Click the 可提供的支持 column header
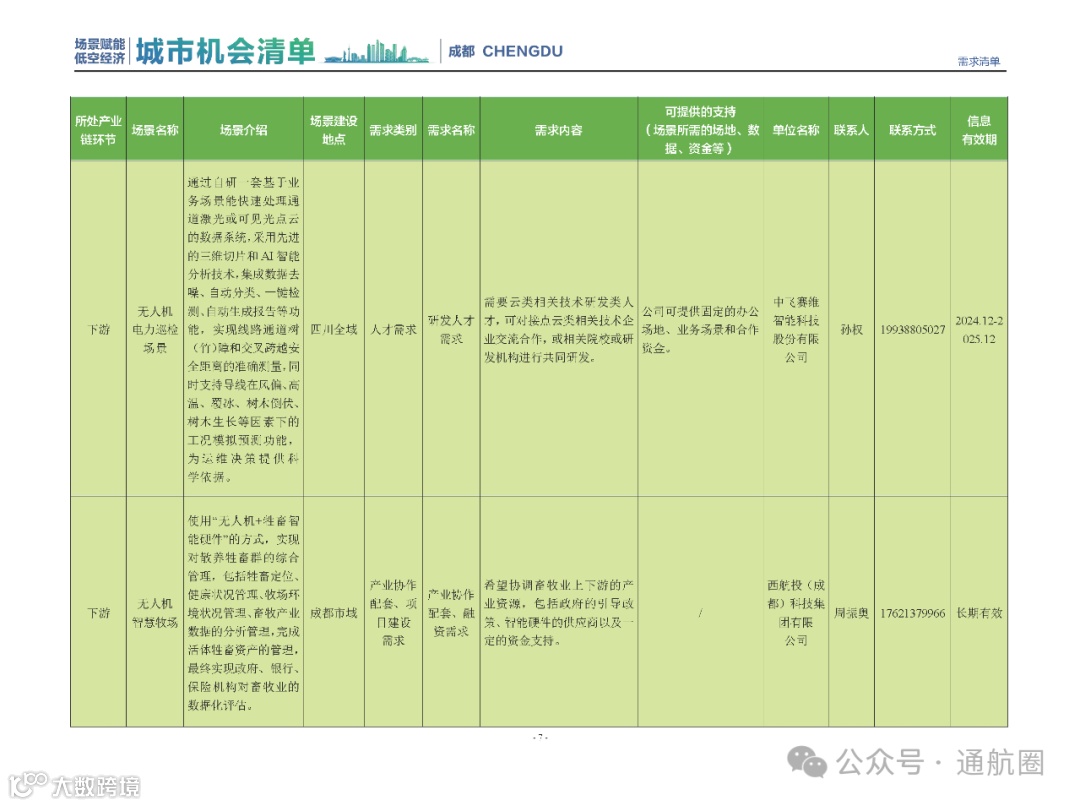 click(x=700, y=130)
